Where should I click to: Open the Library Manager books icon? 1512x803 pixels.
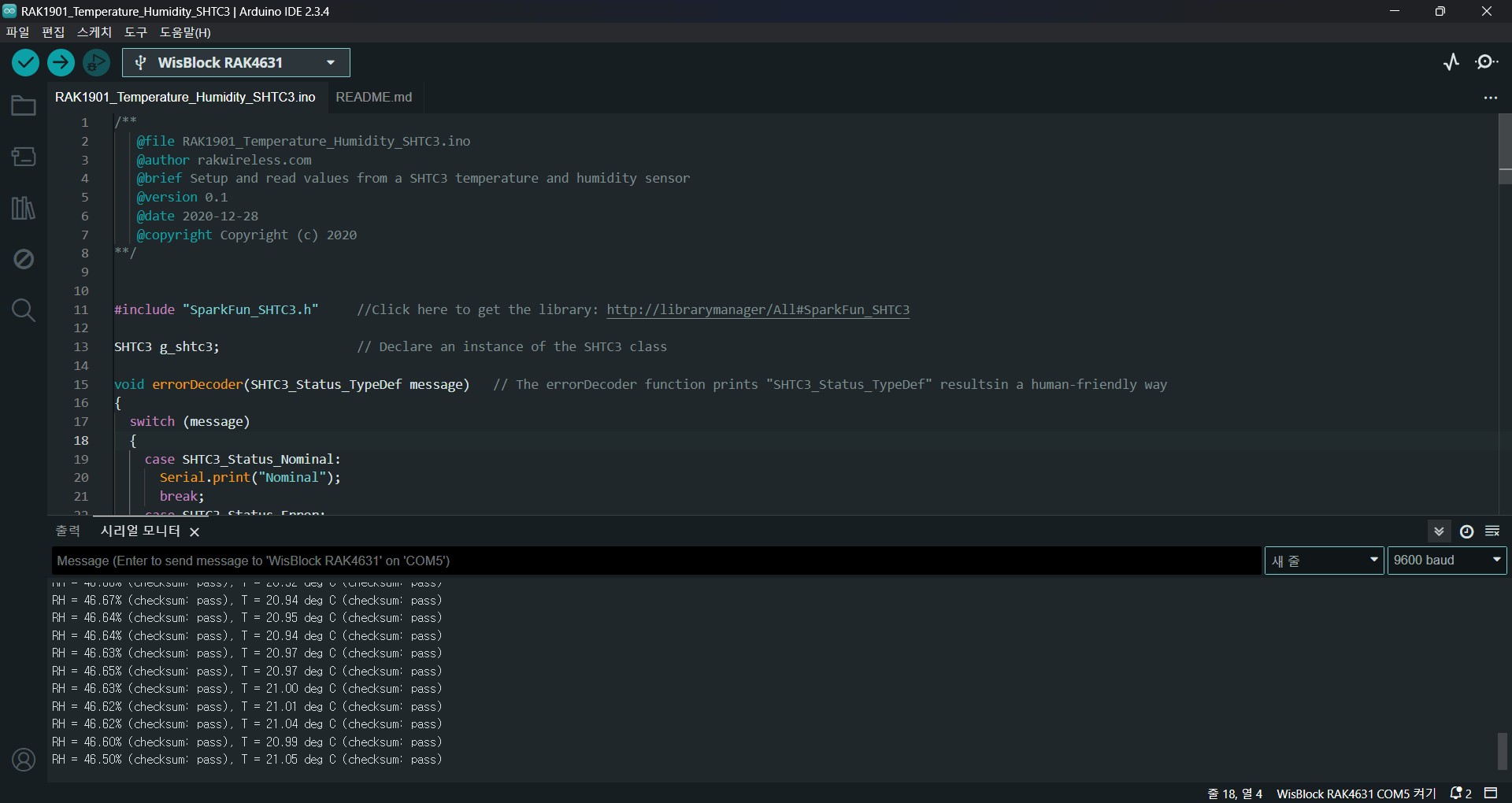[24, 208]
